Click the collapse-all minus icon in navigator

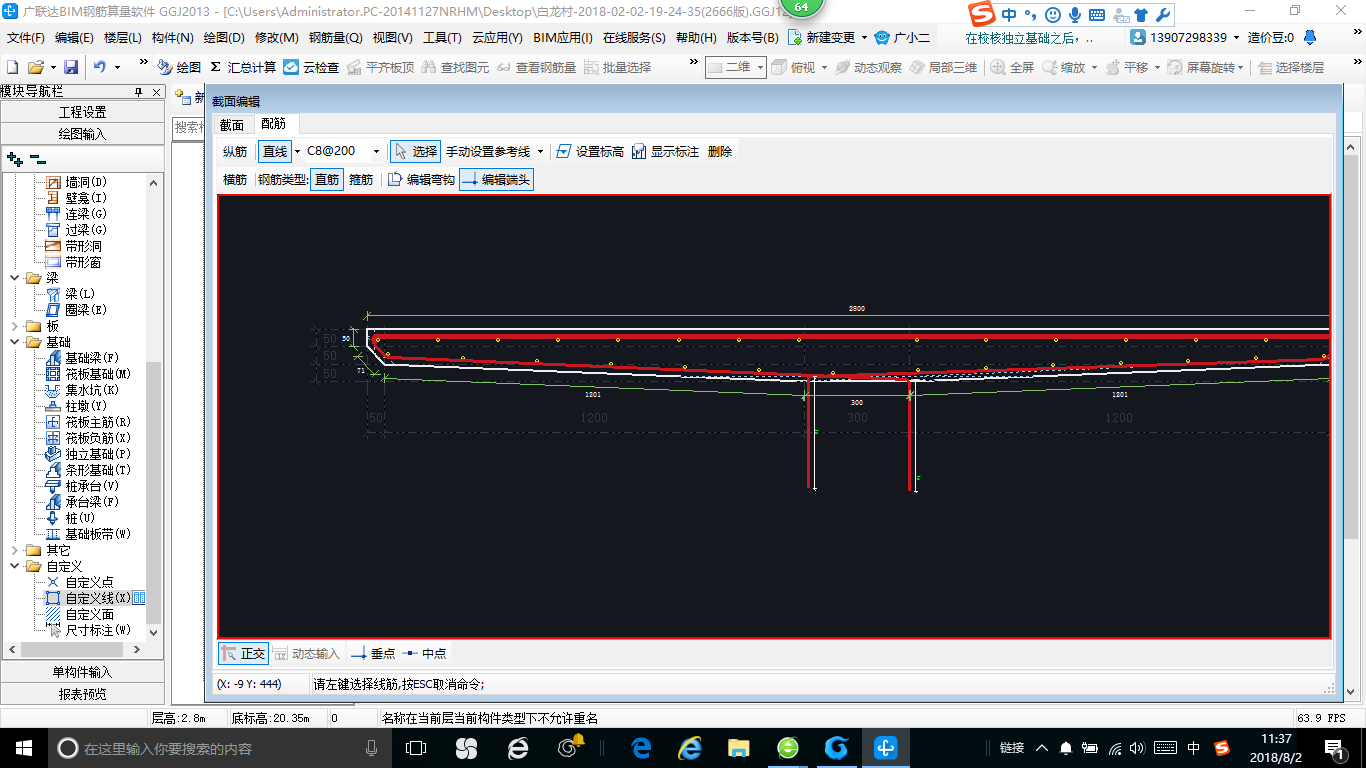tap(37, 158)
